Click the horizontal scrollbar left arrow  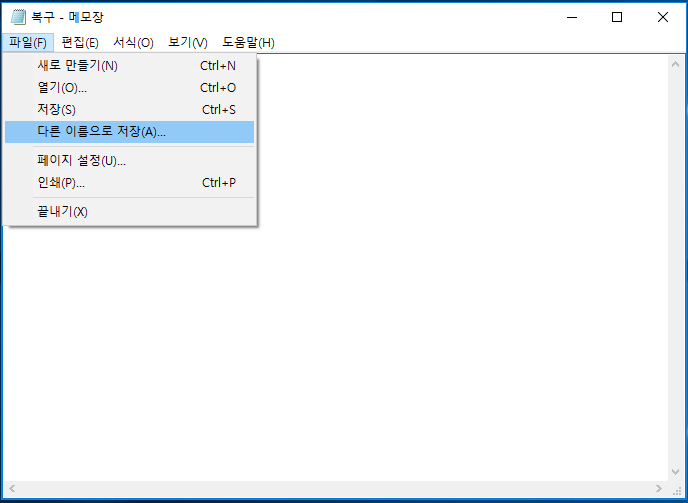tap(12, 488)
